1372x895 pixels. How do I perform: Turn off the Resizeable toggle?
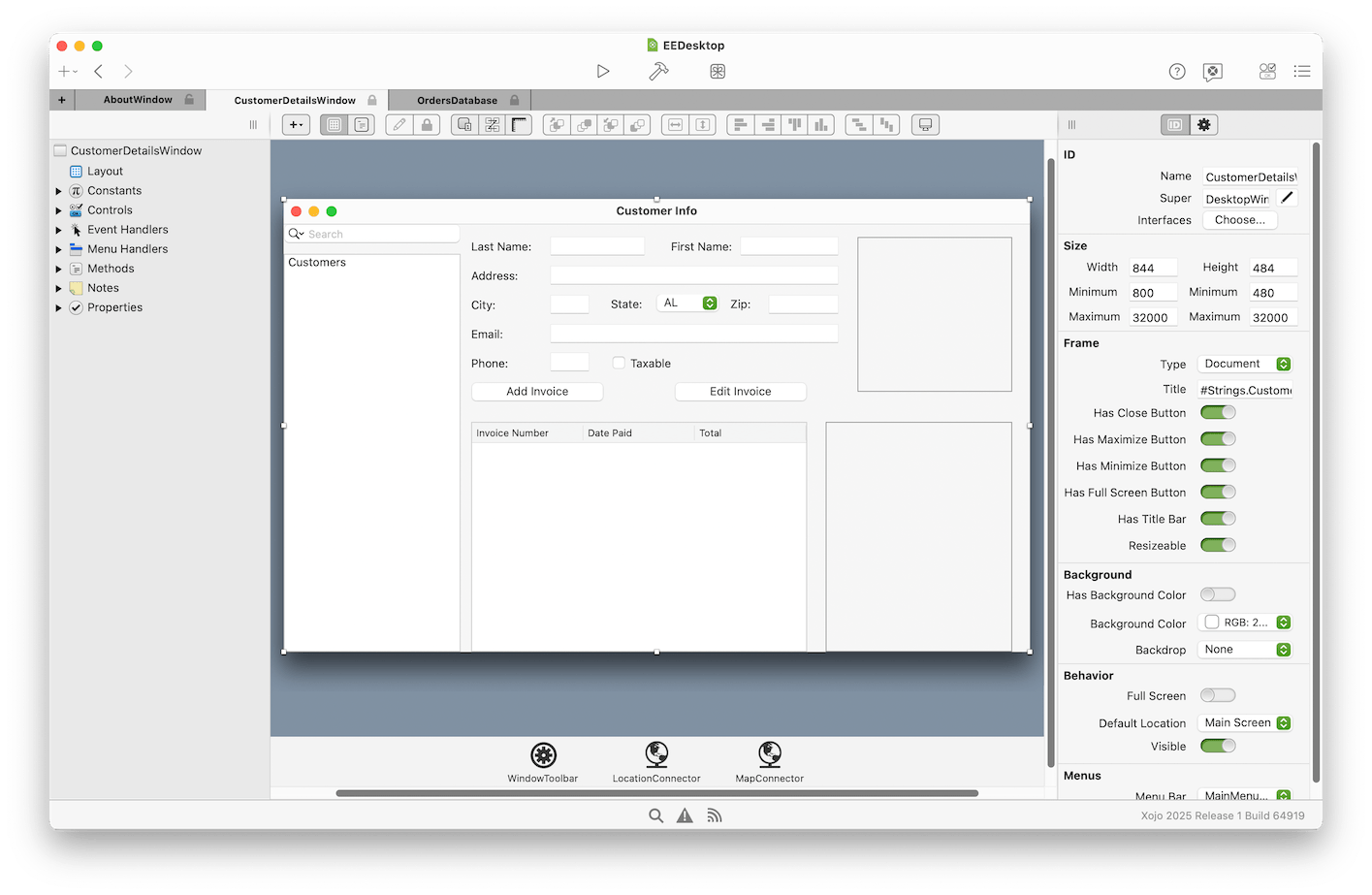click(1218, 545)
